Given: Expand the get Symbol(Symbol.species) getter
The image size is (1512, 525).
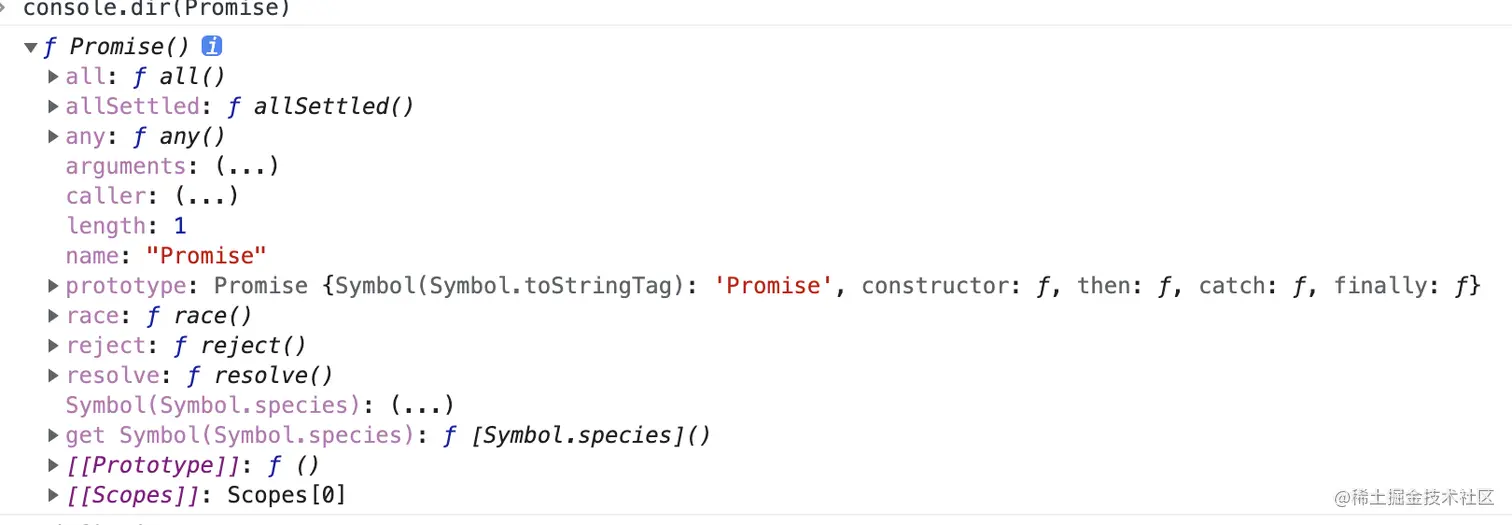Looking at the screenshot, I should click(x=53, y=436).
